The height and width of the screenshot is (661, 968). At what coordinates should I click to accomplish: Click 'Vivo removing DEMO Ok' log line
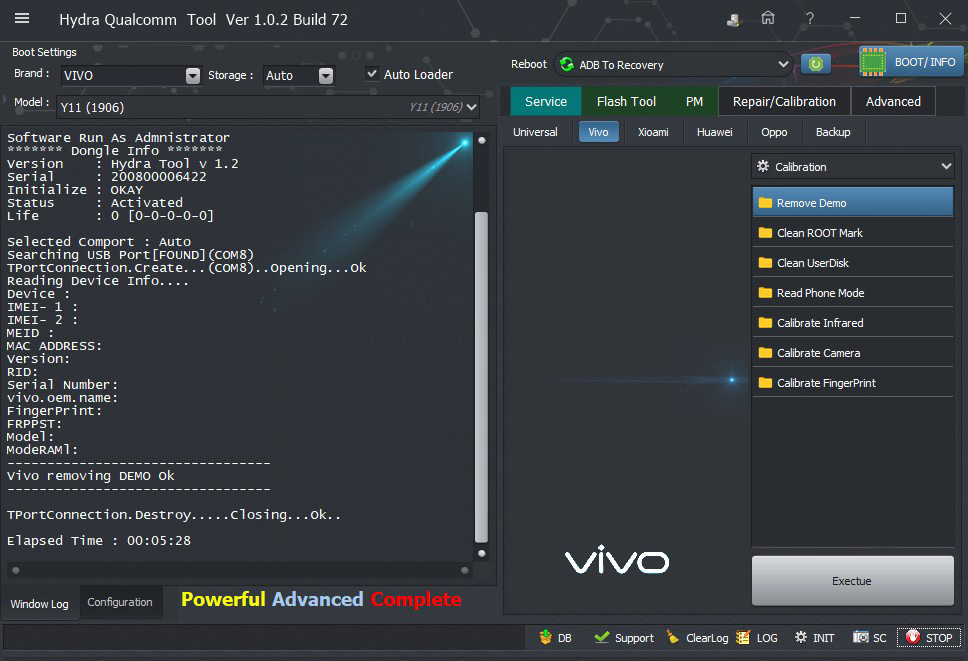pos(91,476)
